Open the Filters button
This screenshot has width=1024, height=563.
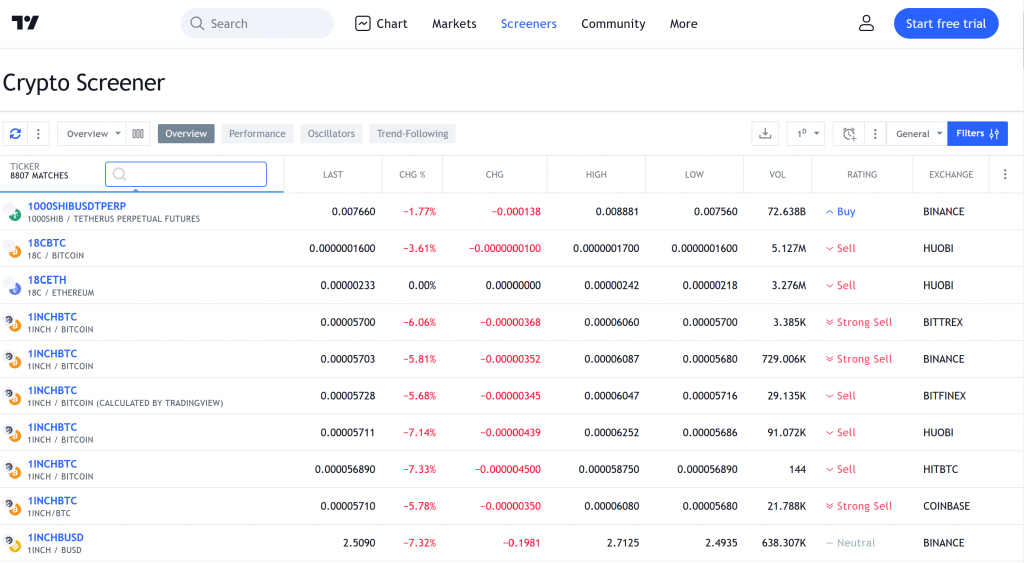[x=977, y=133]
